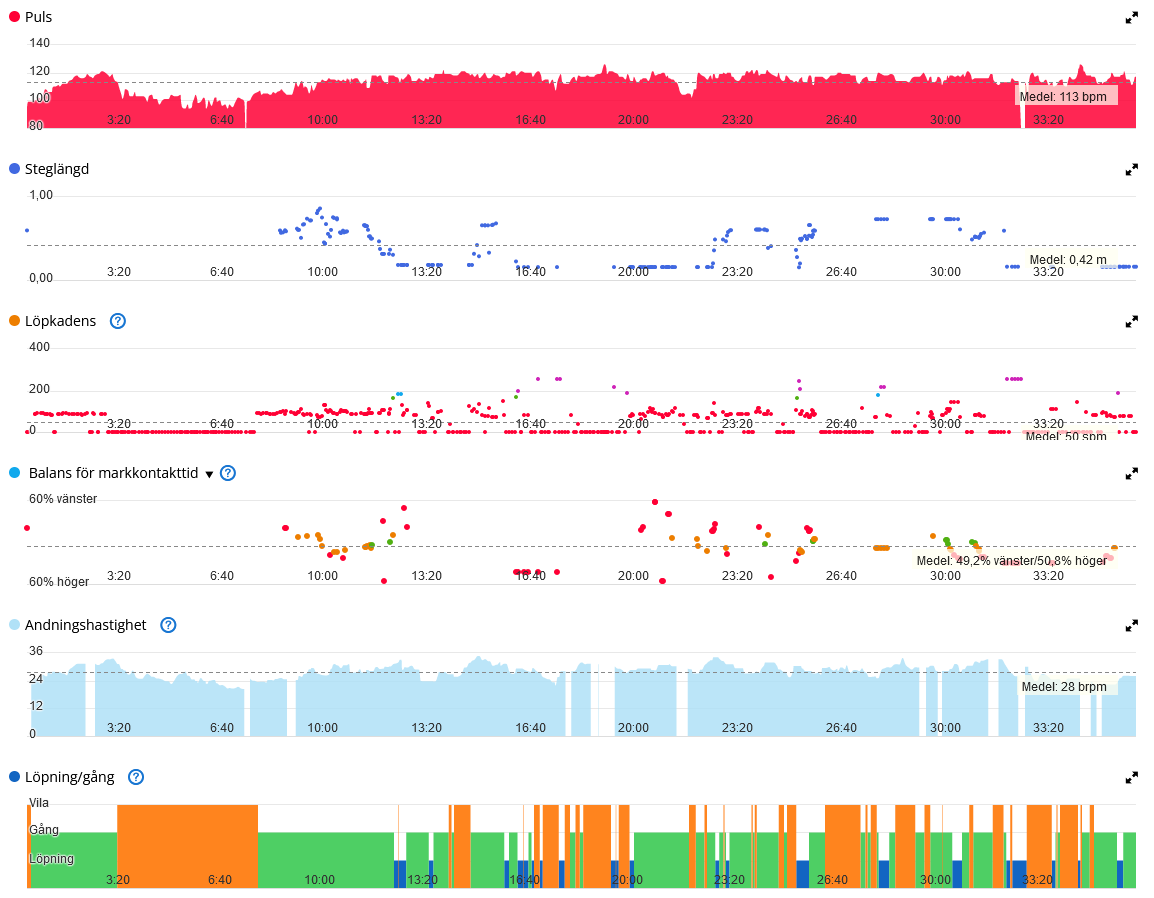Click the 140 axis value on Puls chart
This screenshot has width=1154, height=898.
tap(40, 43)
